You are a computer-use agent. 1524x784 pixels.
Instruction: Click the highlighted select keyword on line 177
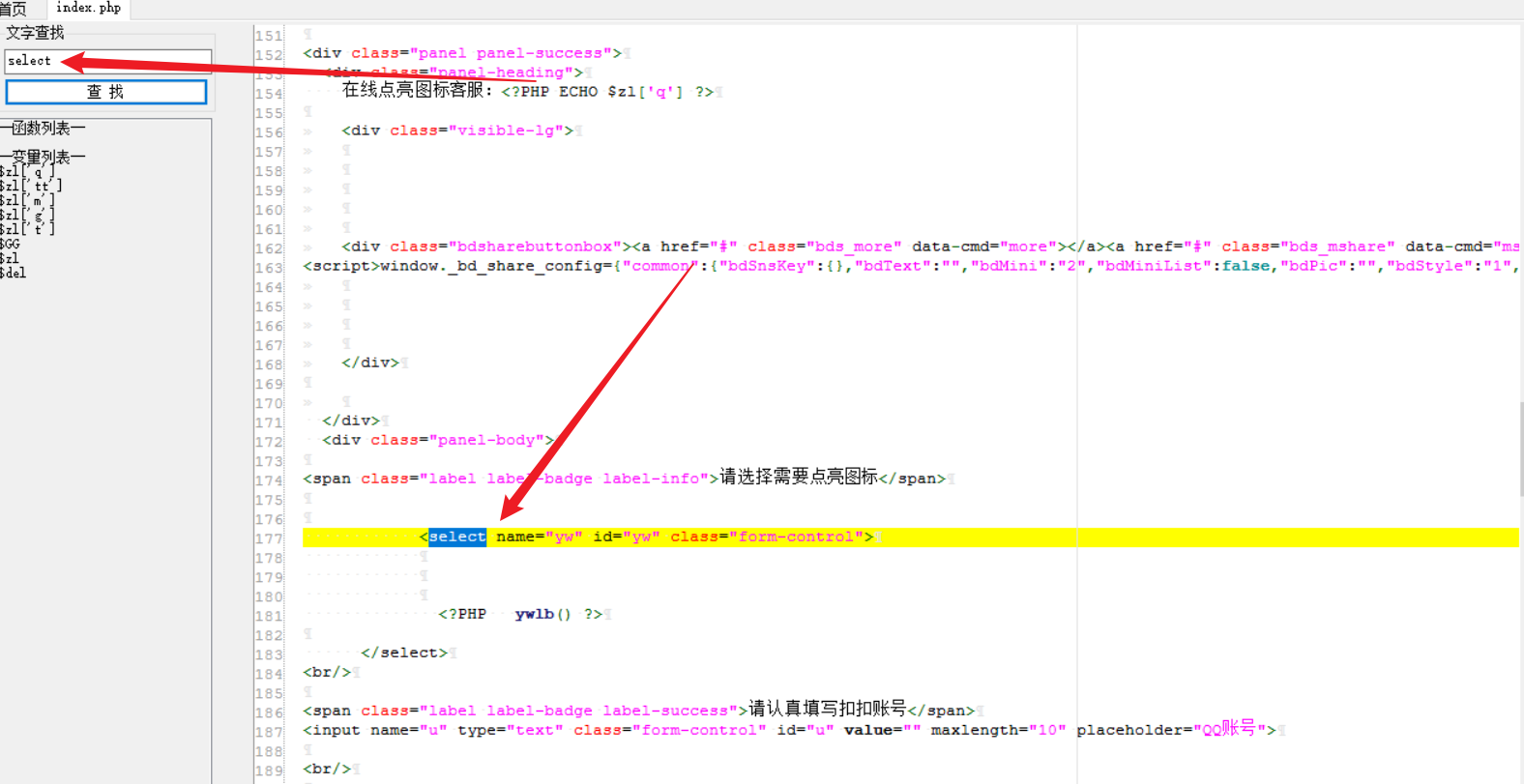(457, 537)
